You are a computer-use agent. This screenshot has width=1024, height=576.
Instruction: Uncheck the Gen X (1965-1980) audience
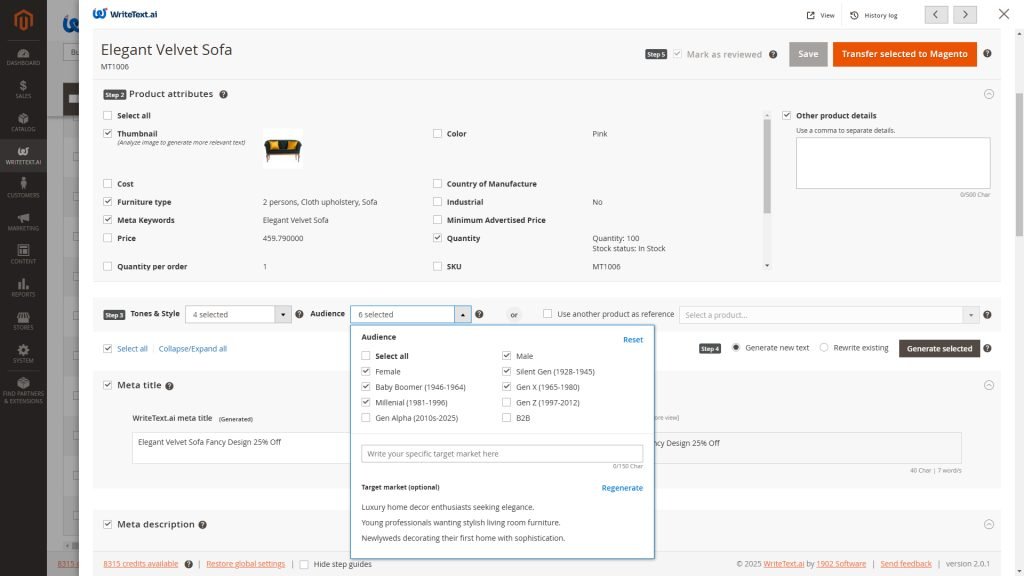[507, 387]
